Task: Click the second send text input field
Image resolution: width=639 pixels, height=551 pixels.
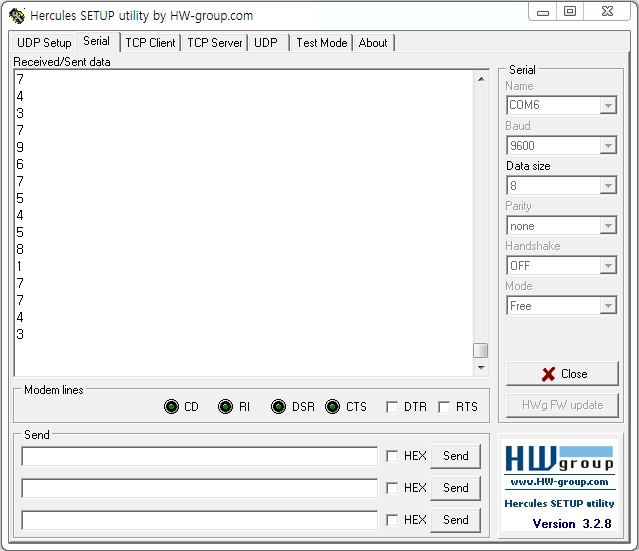Action: 200,488
